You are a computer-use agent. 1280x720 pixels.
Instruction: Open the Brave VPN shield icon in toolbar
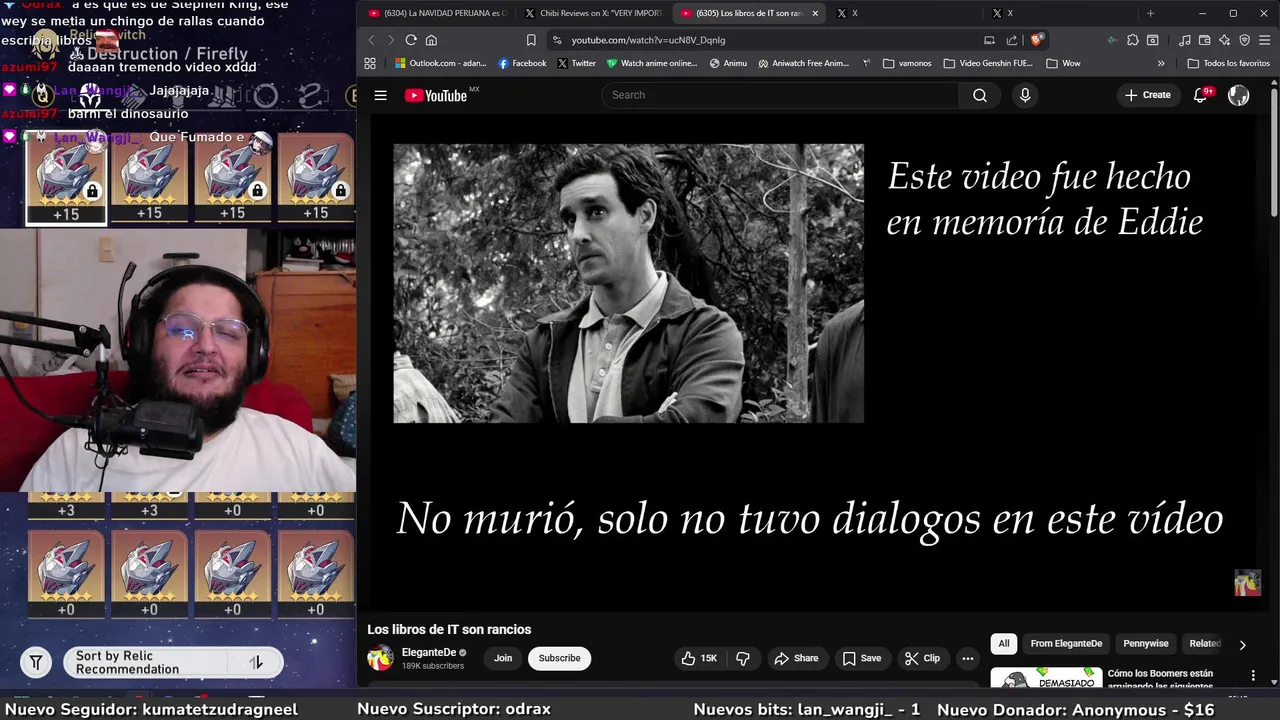(x=1245, y=40)
